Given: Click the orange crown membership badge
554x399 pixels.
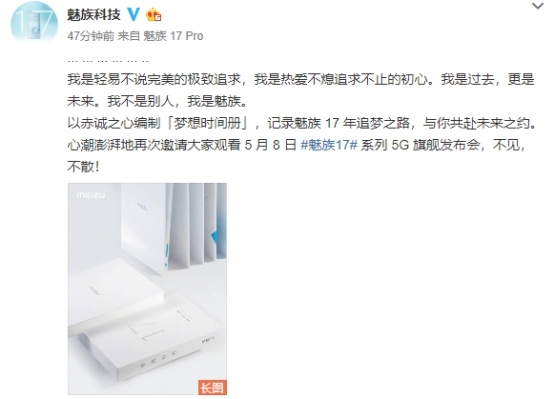Looking at the screenshot, I should click(x=154, y=15).
